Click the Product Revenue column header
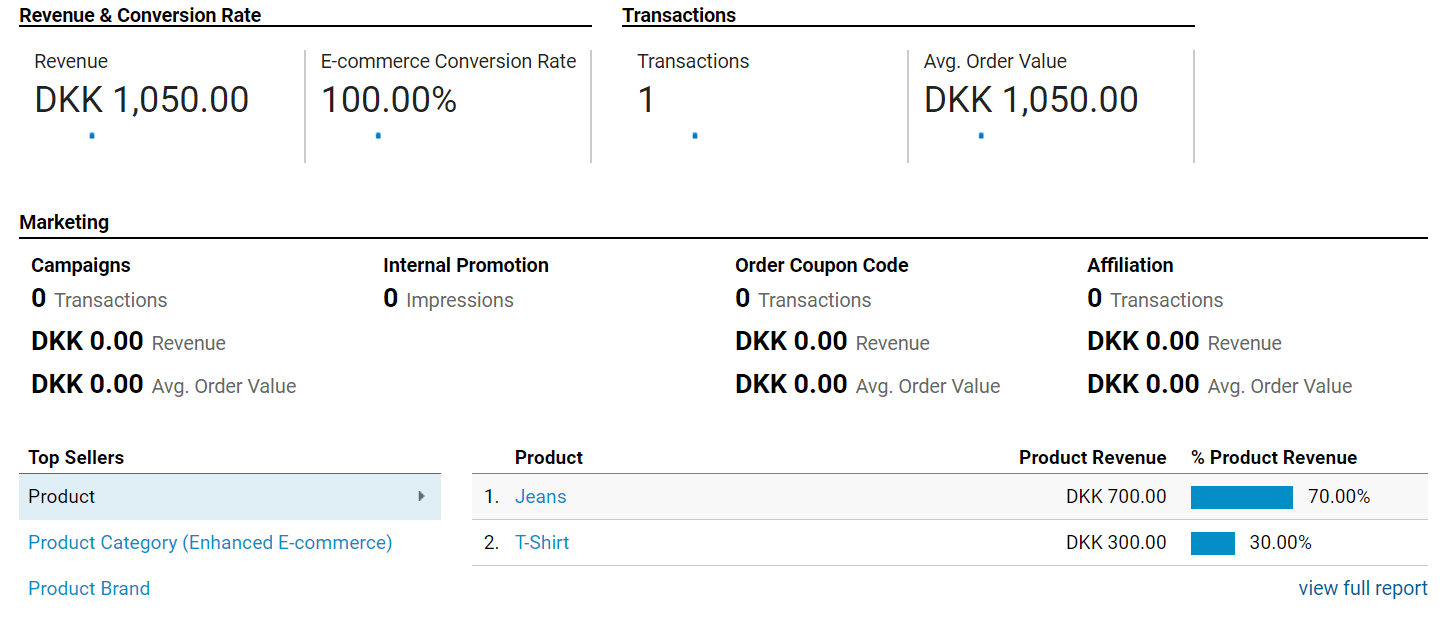The height and width of the screenshot is (620, 1452). tap(1092, 458)
